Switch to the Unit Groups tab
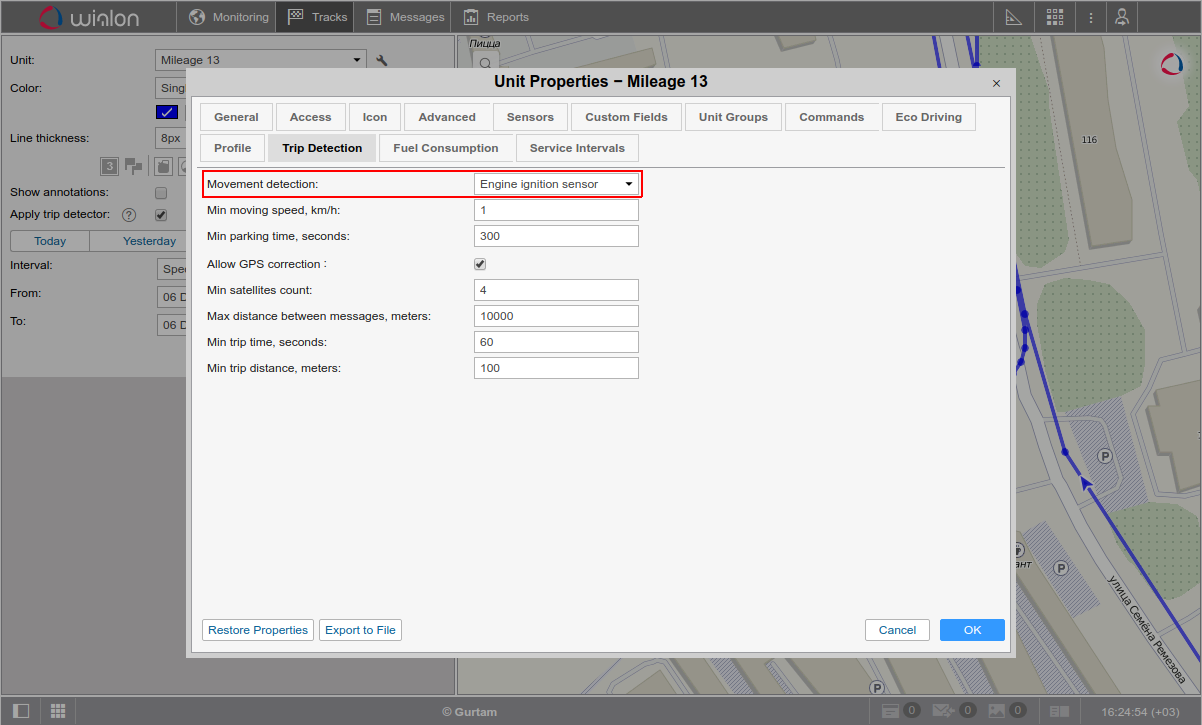 coord(733,117)
